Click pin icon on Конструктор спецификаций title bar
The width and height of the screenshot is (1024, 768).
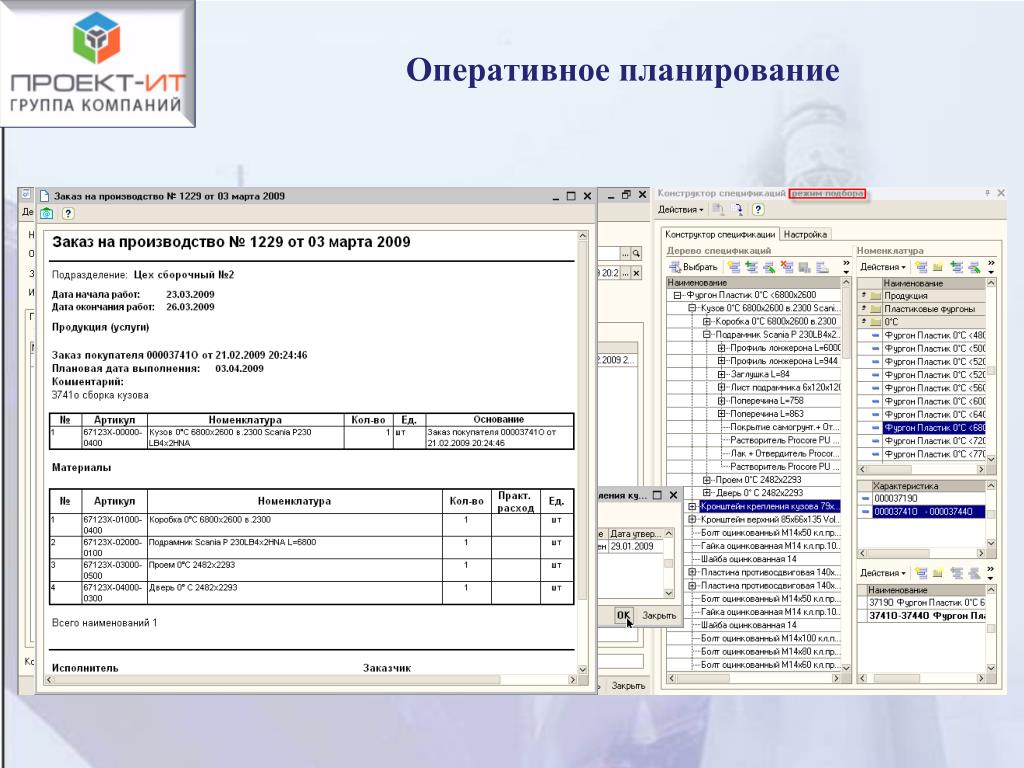pos(987,193)
